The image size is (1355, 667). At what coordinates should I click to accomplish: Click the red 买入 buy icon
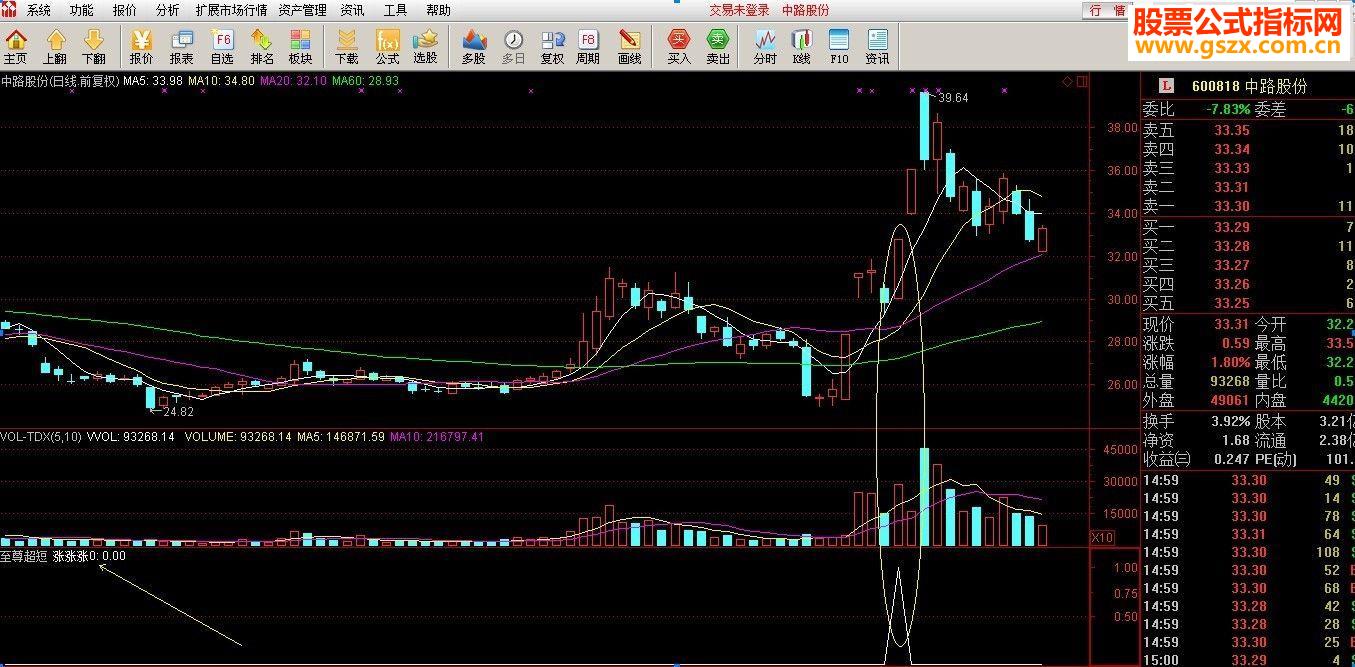679,46
